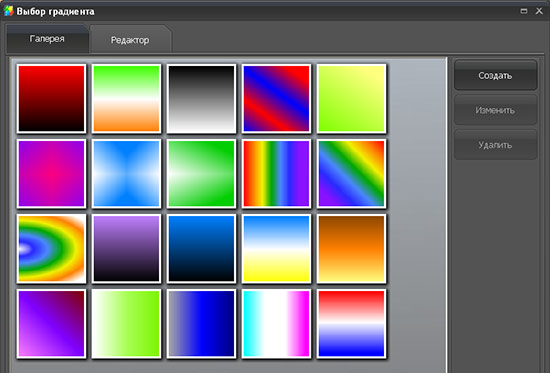Switch to the Редактор tab
Image resolution: width=550 pixels, height=373 pixels.
pyautogui.click(x=130, y=40)
